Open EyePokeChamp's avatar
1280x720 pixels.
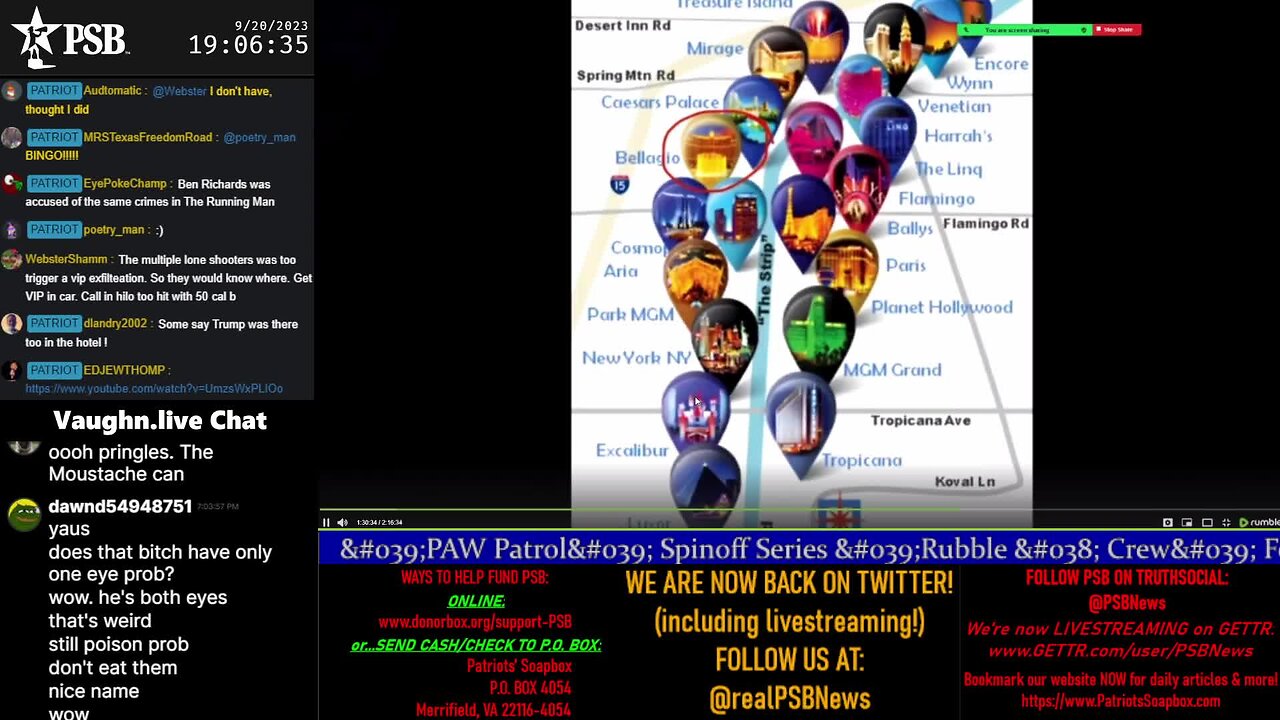tap(11, 184)
